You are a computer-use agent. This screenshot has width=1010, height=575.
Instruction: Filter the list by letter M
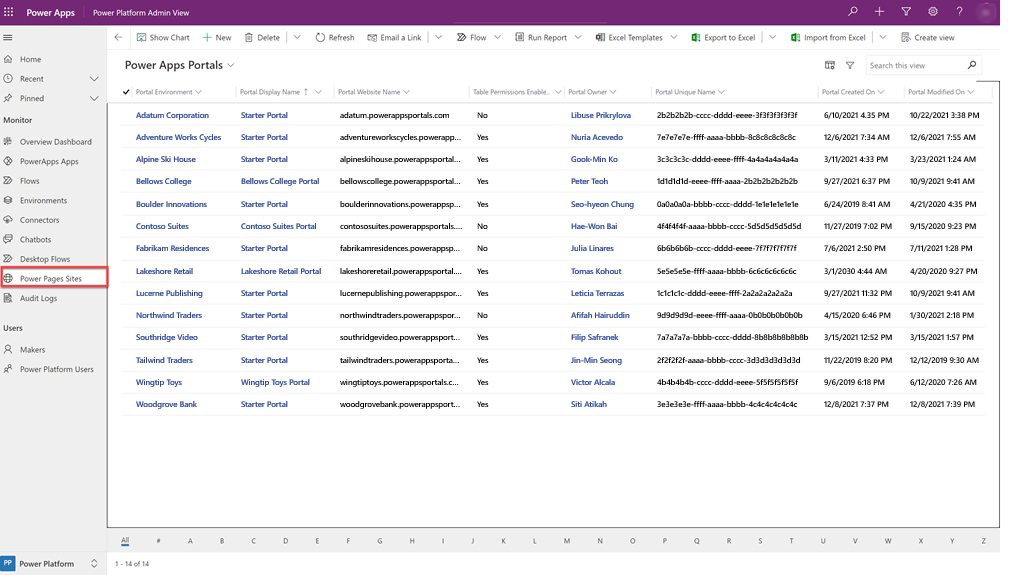(x=567, y=541)
